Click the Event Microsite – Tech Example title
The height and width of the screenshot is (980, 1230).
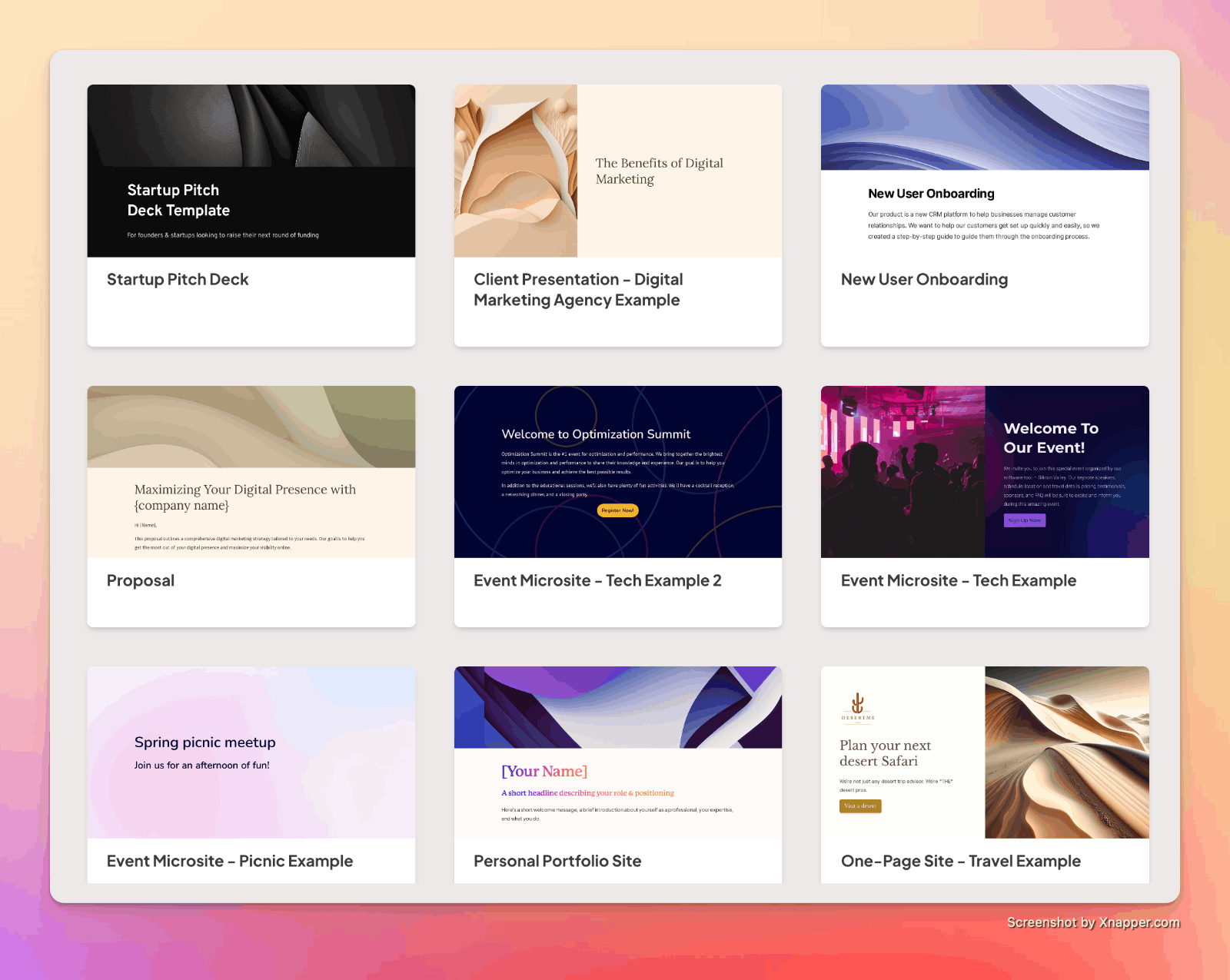(x=958, y=581)
